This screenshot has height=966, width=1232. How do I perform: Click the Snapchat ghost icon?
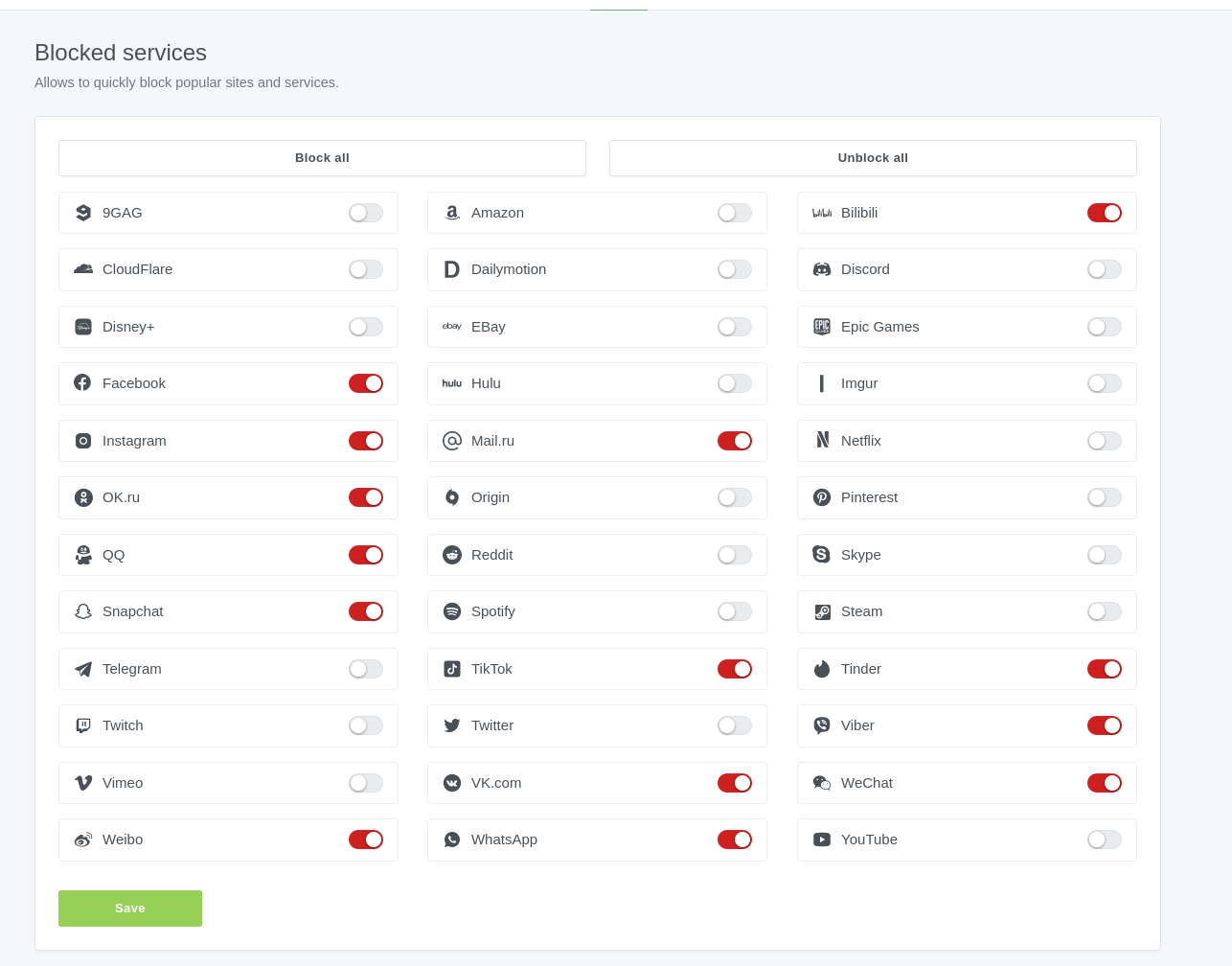click(x=83, y=611)
